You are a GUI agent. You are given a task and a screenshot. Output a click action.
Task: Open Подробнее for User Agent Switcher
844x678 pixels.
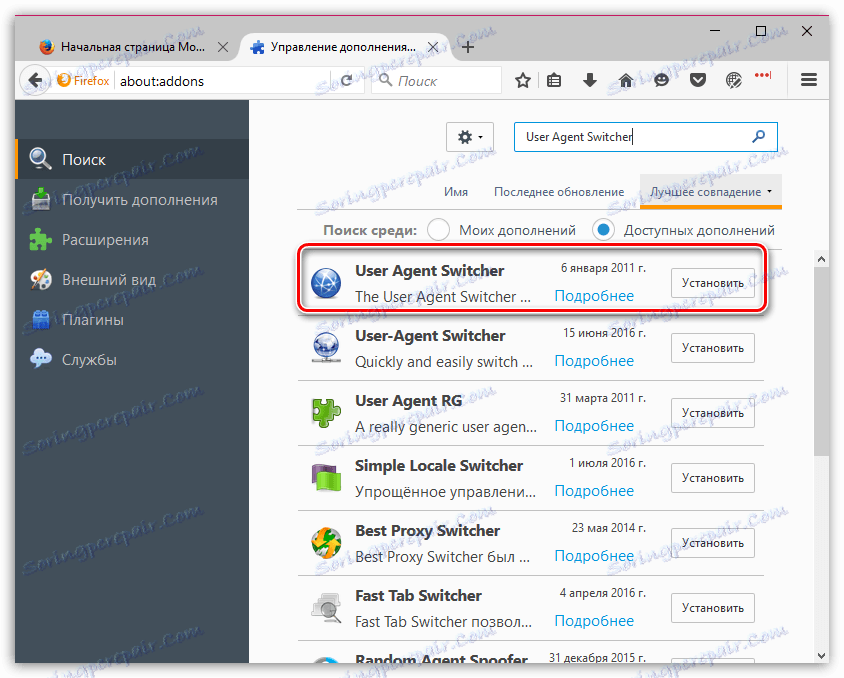(x=594, y=296)
